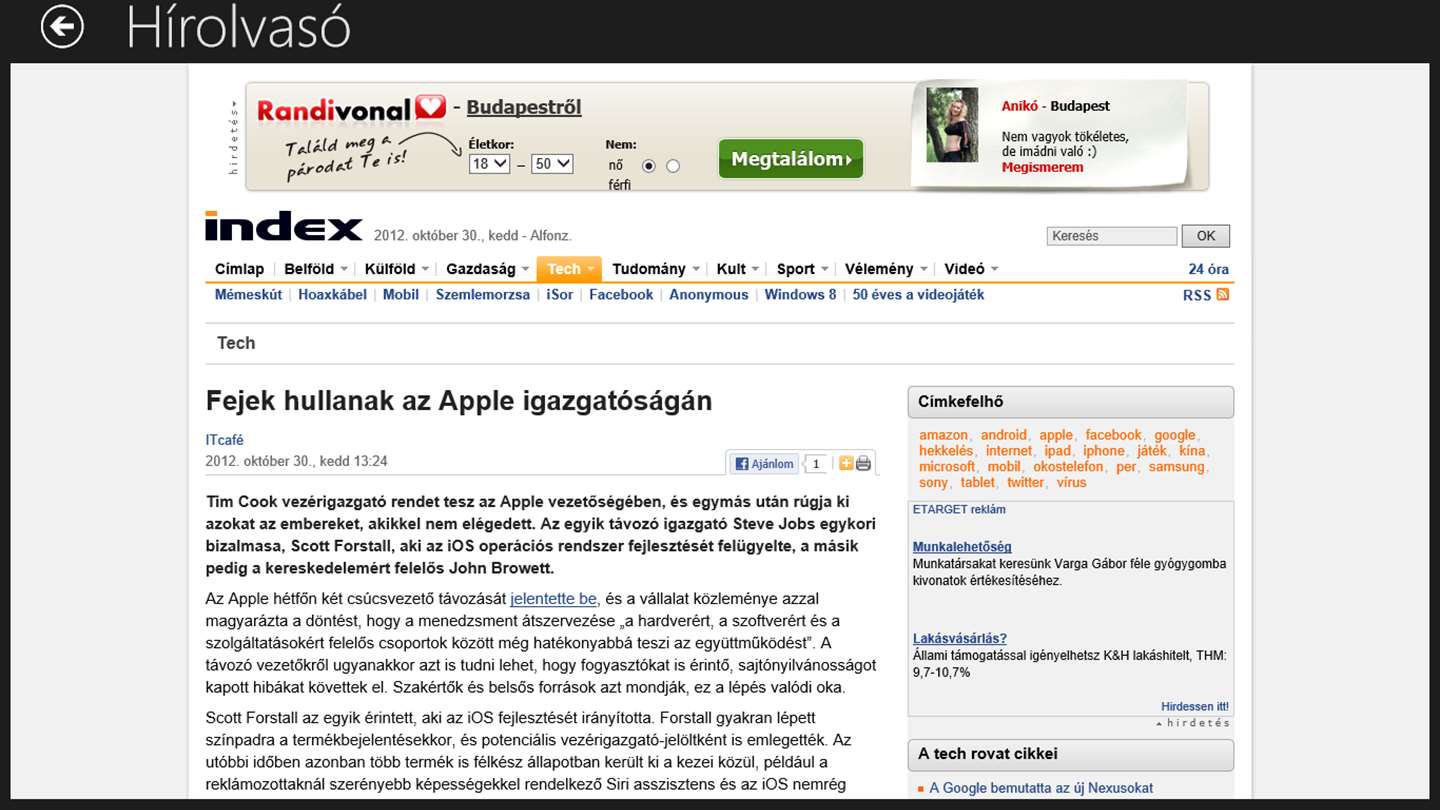Click the OK search button
The width and height of the screenshot is (1440, 810).
(1206, 236)
